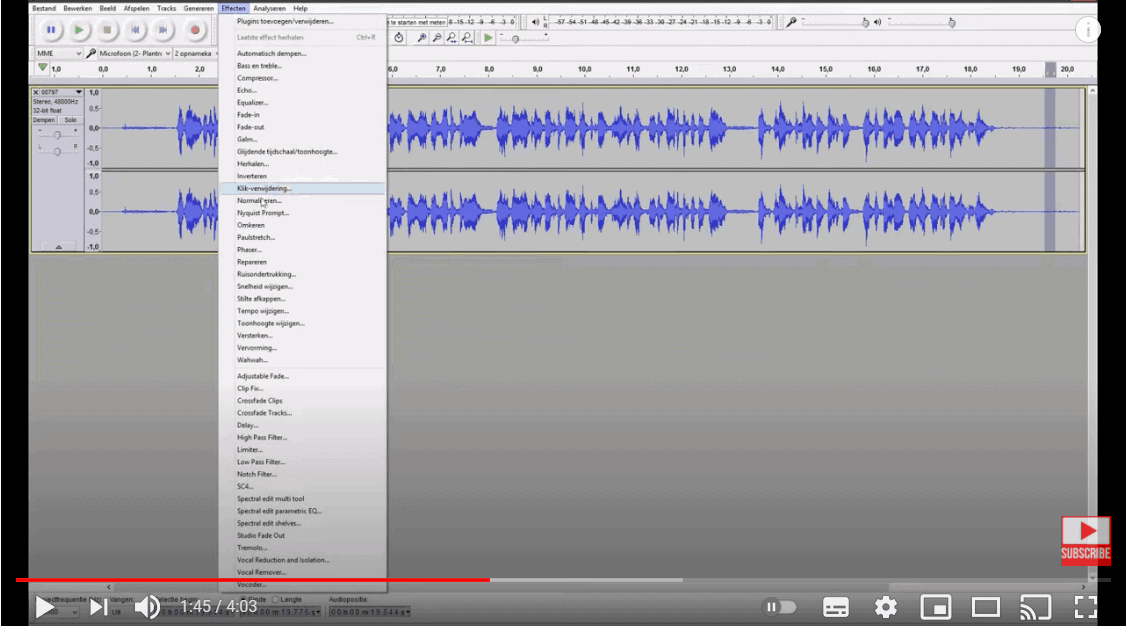Open the Bewerken menu

[x=78, y=9]
